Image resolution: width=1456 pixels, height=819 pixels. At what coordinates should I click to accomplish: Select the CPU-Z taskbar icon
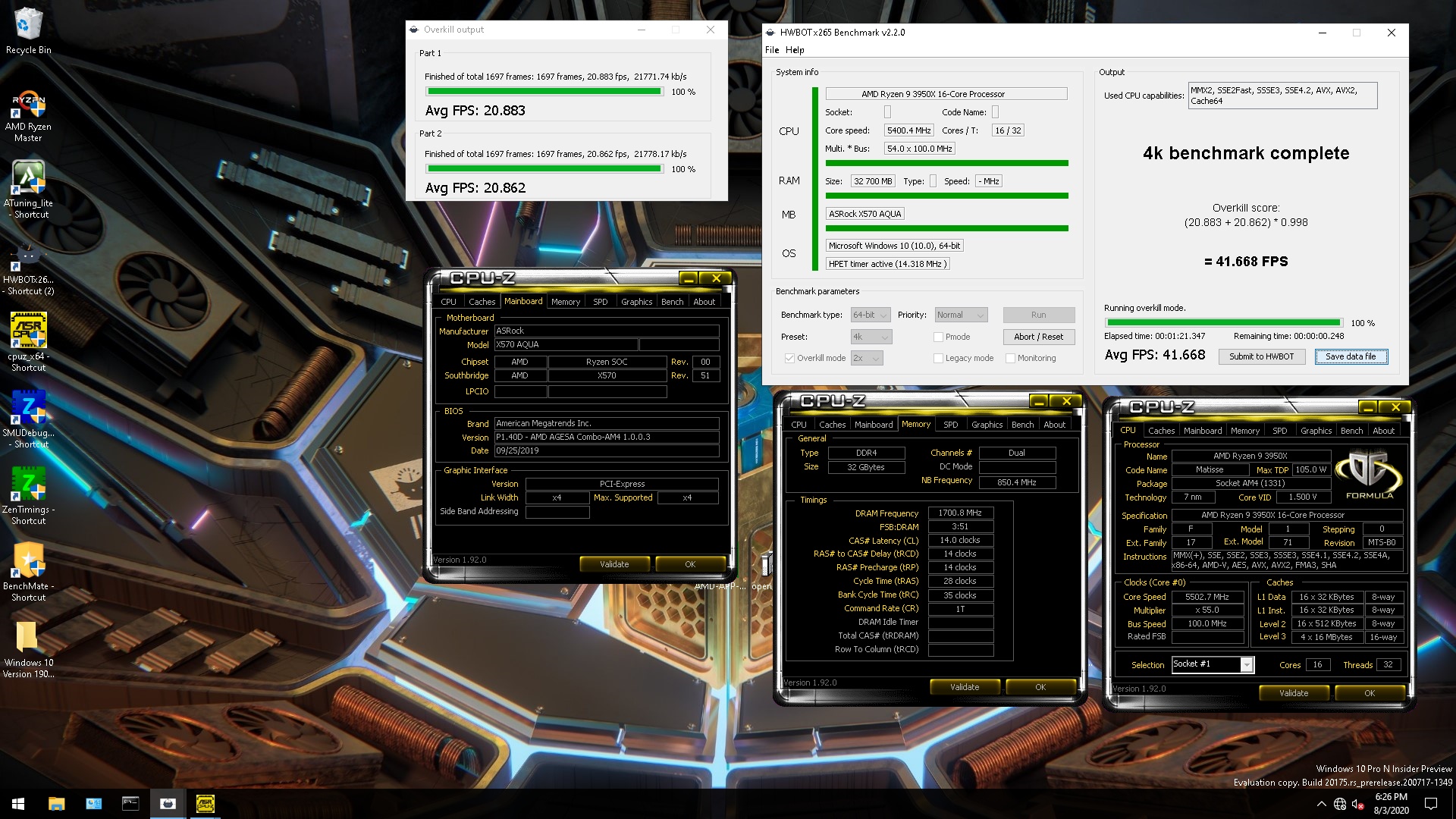click(x=205, y=804)
